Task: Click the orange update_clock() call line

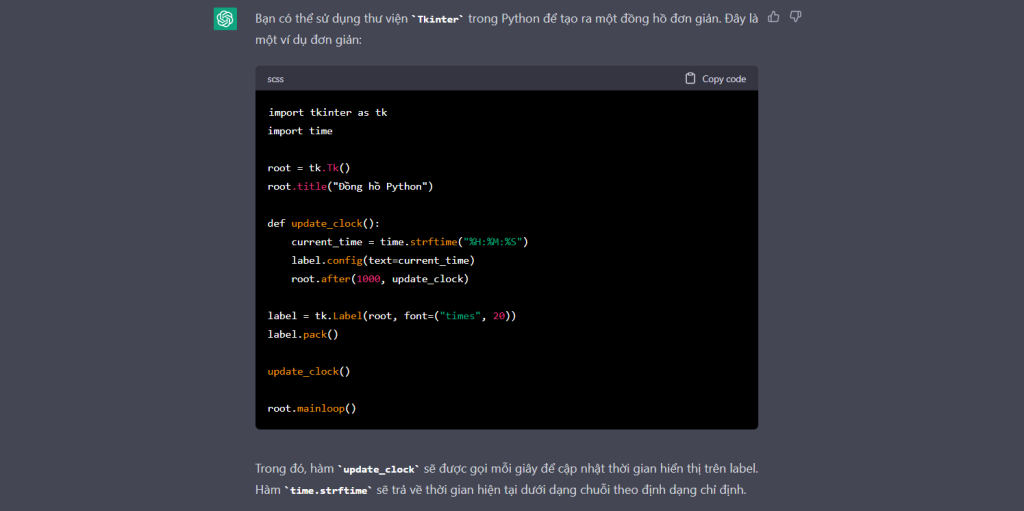Action: 309,371
